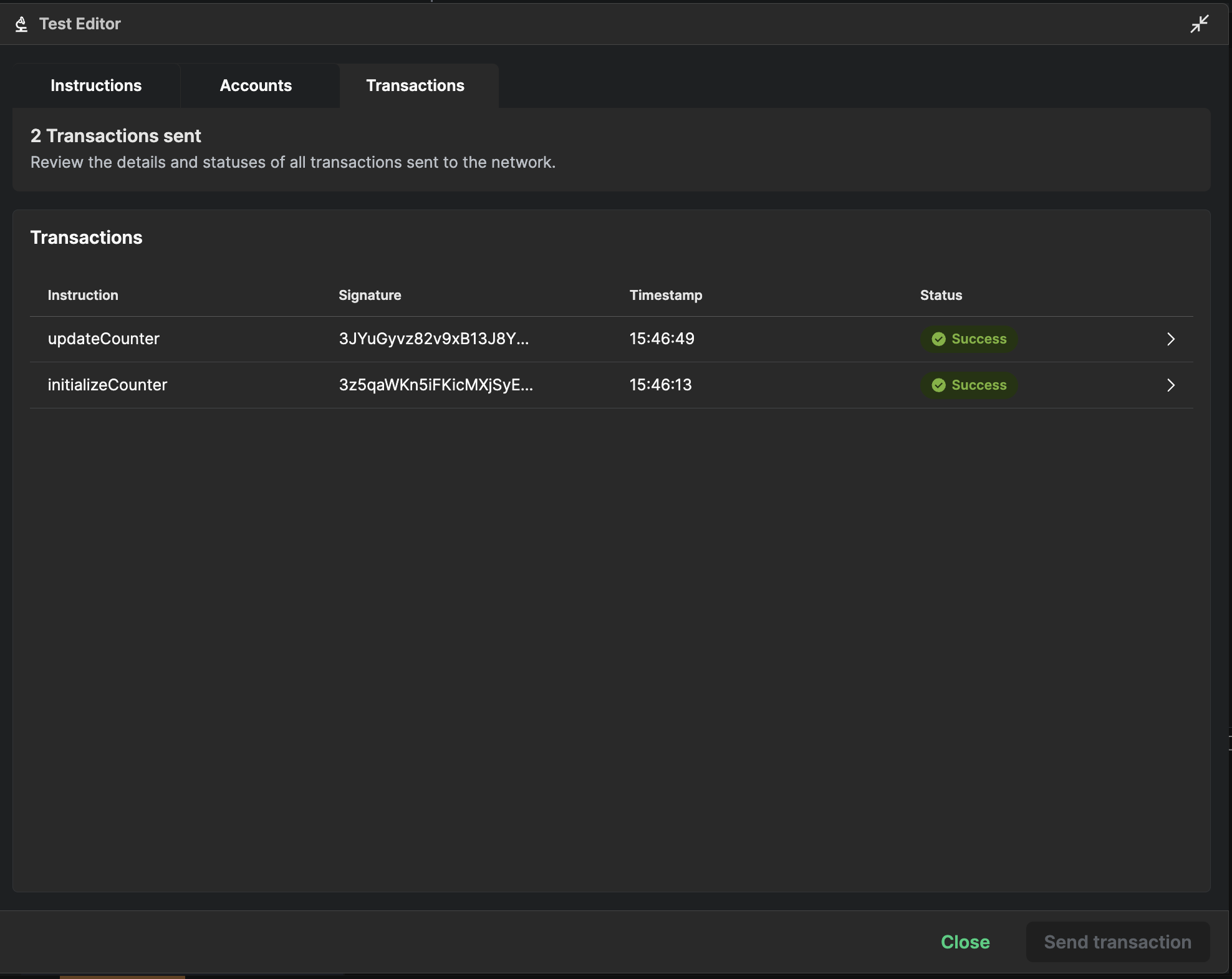Switch to the Instructions tab

coord(96,85)
